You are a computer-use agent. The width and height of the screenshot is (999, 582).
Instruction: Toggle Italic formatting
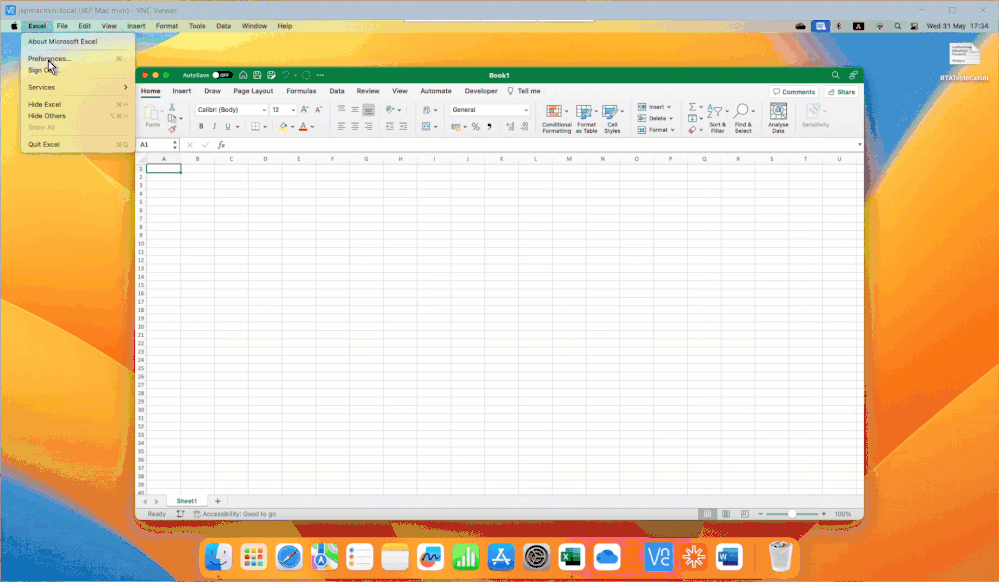click(x=214, y=127)
